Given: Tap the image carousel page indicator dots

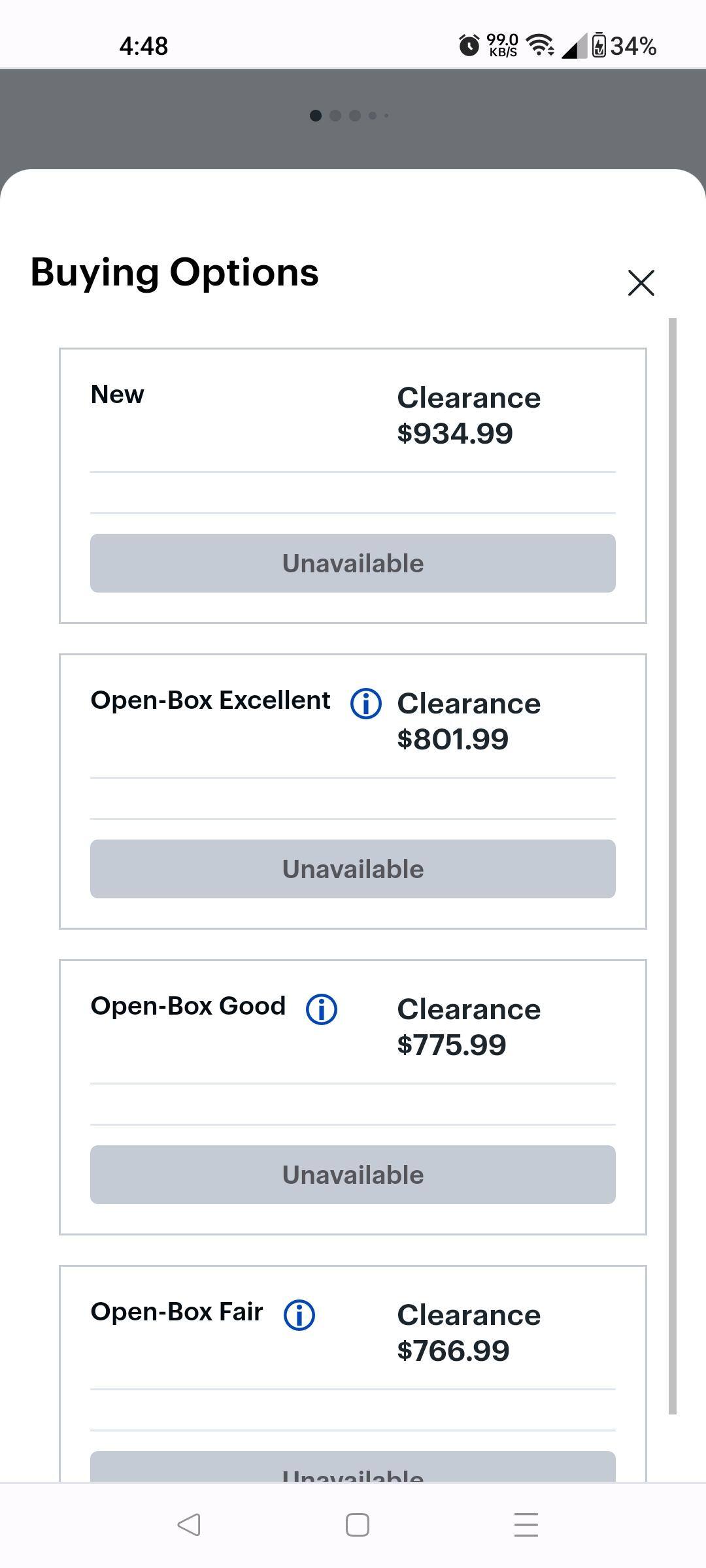Looking at the screenshot, I should pyautogui.click(x=350, y=116).
